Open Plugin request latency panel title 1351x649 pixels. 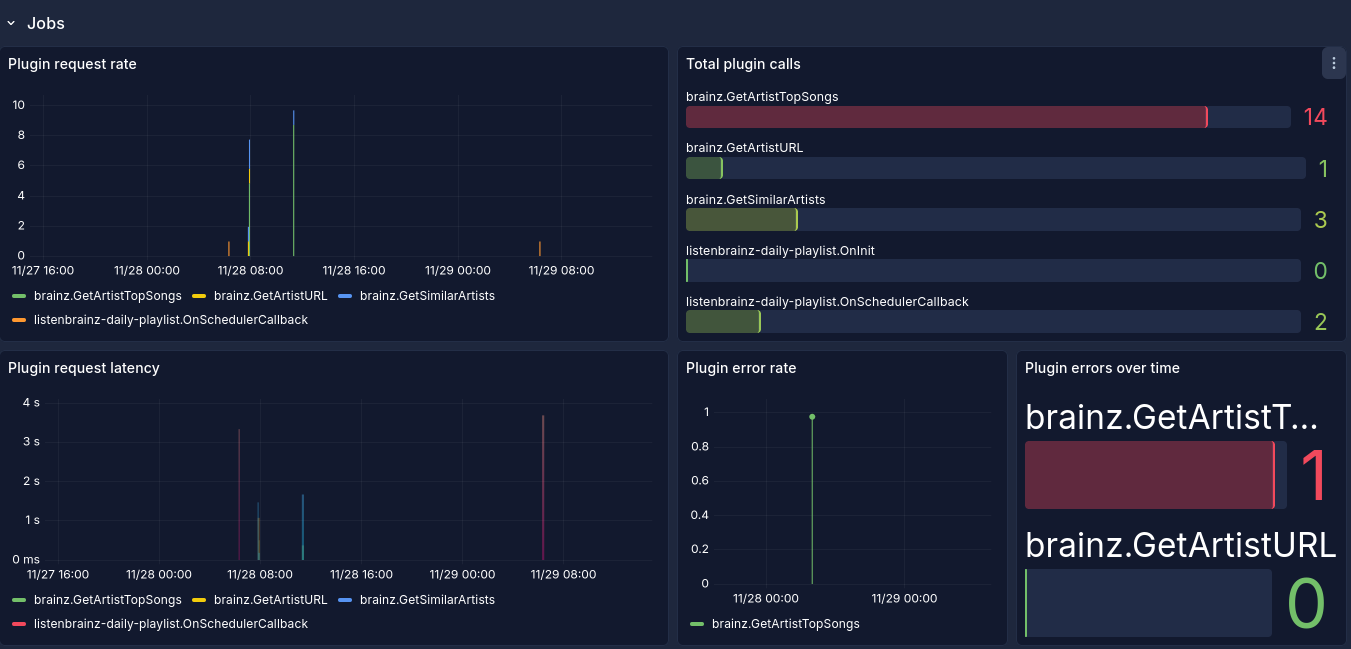pos(83,368)
